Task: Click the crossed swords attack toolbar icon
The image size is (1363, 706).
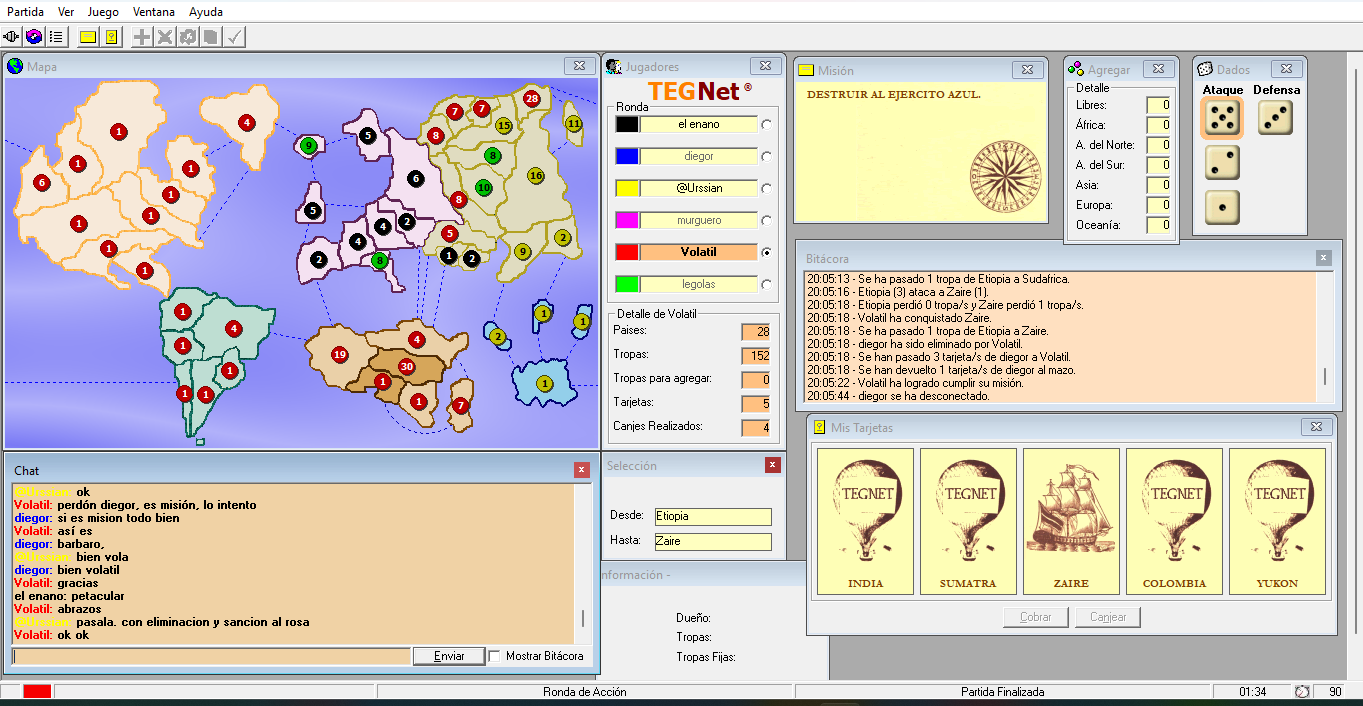Action: (165, 37)
